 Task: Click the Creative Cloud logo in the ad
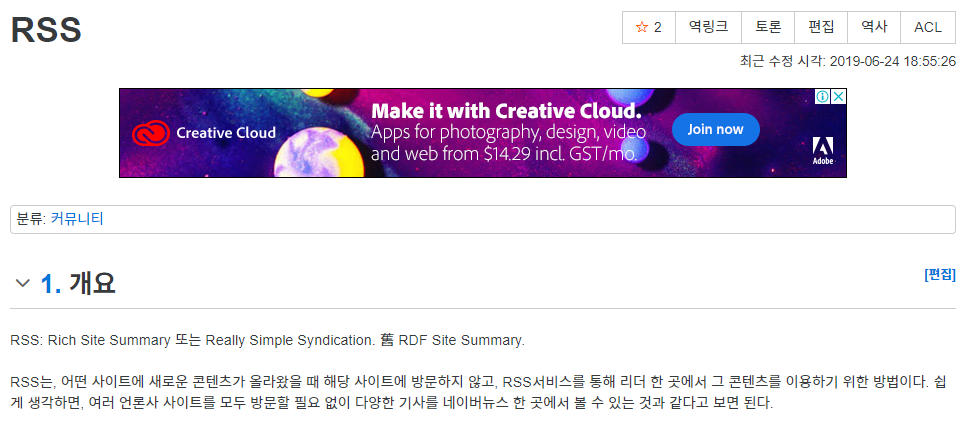(204, 133)
